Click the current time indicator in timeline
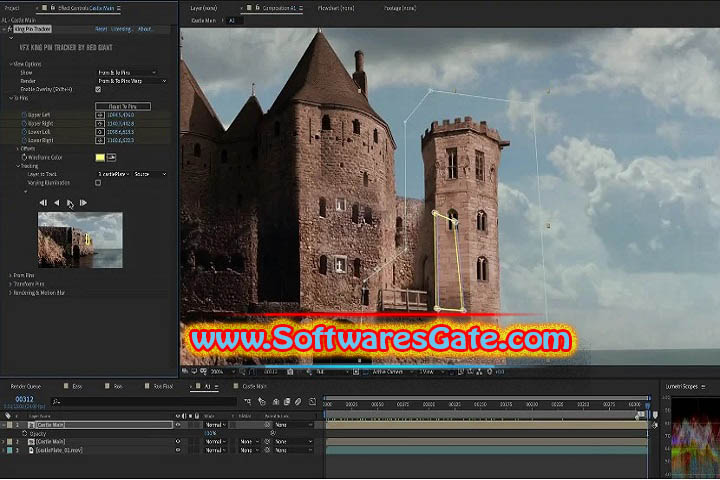The width and height of the screenshot is (720, 480). [648, 406]
